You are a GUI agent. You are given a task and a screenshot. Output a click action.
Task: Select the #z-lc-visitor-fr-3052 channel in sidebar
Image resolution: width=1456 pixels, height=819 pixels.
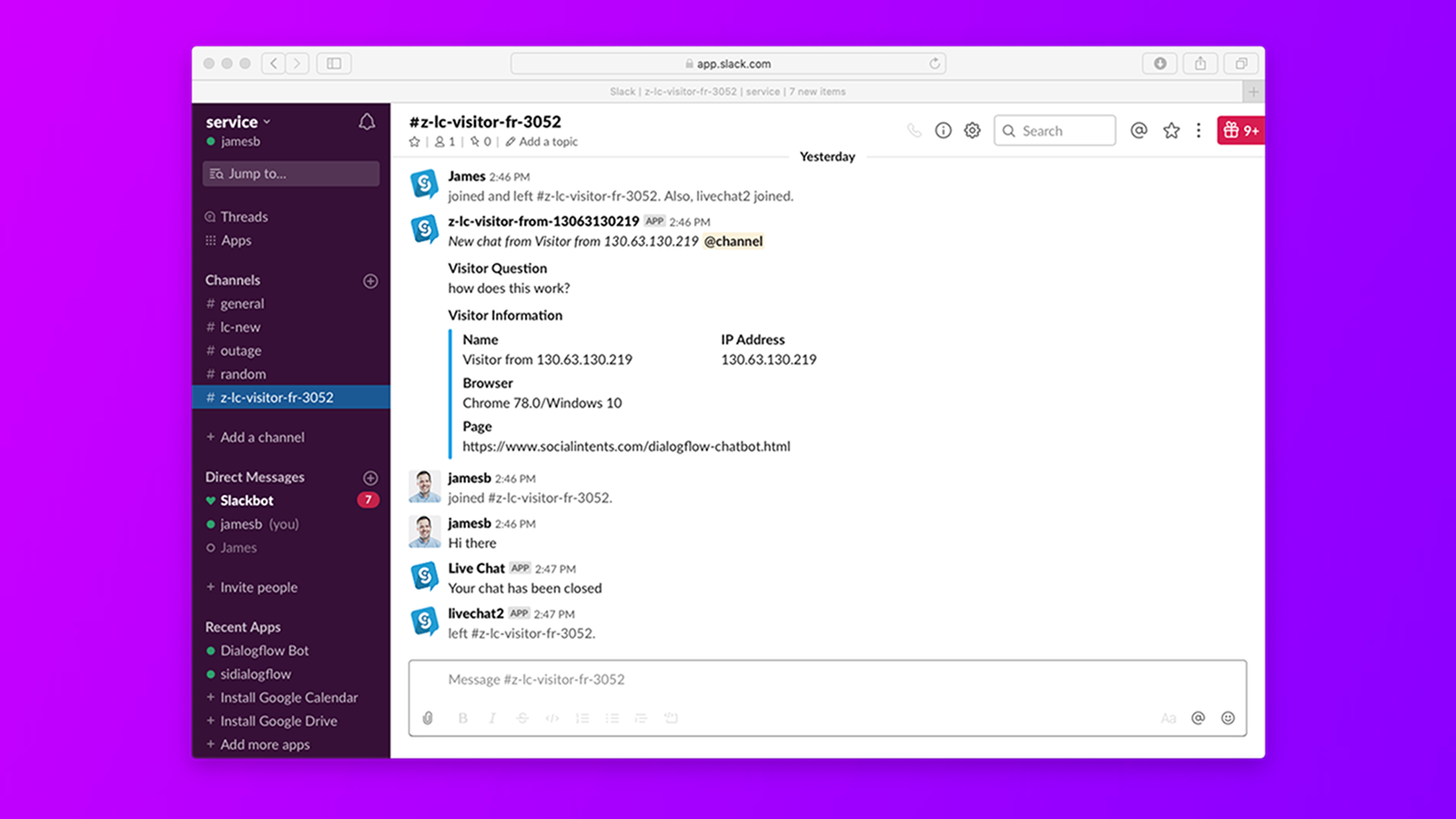point(291,398)
